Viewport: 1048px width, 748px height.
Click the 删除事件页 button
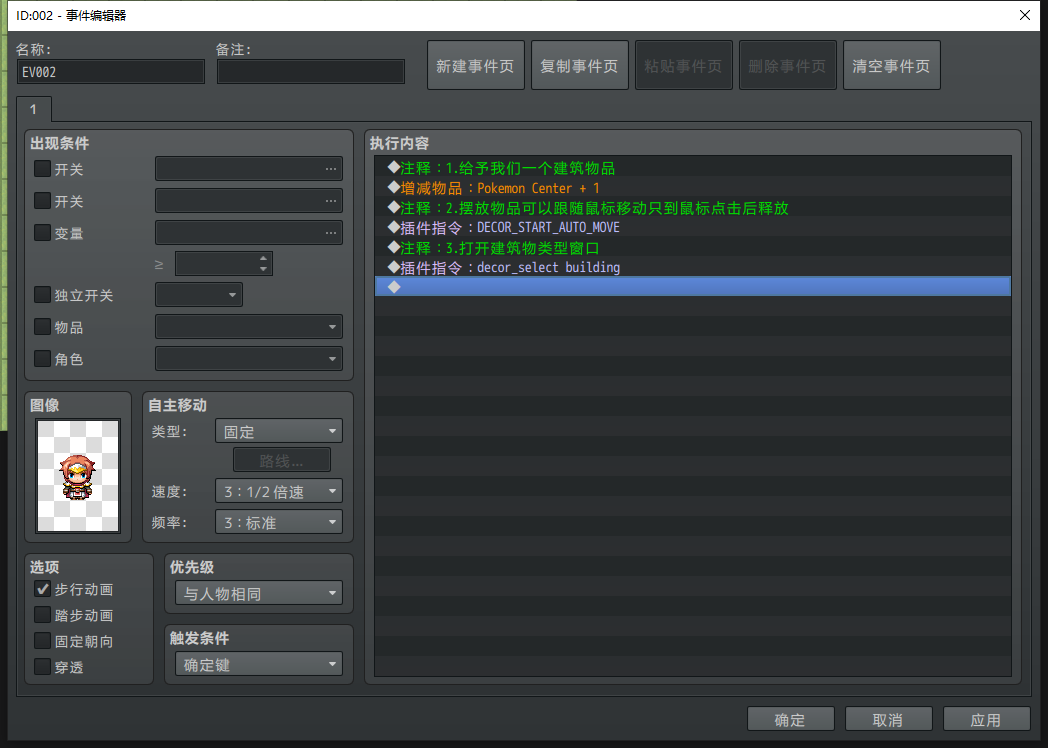787,66
